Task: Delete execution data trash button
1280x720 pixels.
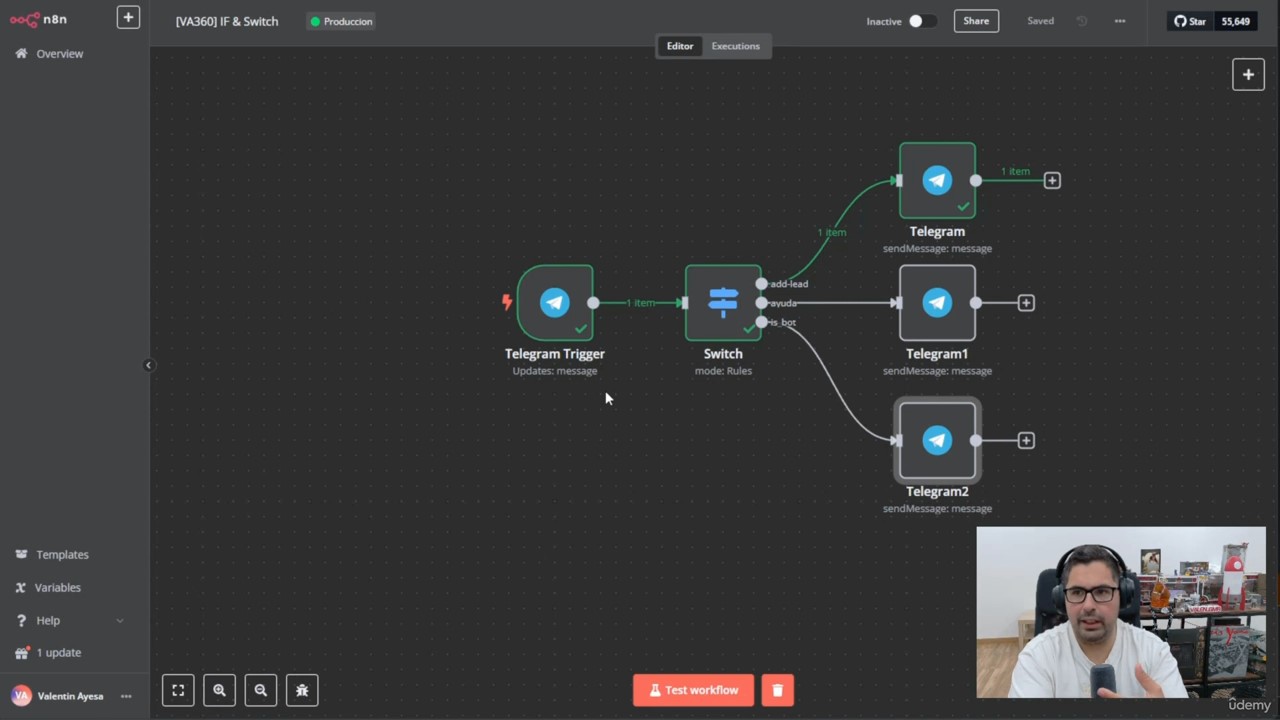Action: click(x=777, y=690)
